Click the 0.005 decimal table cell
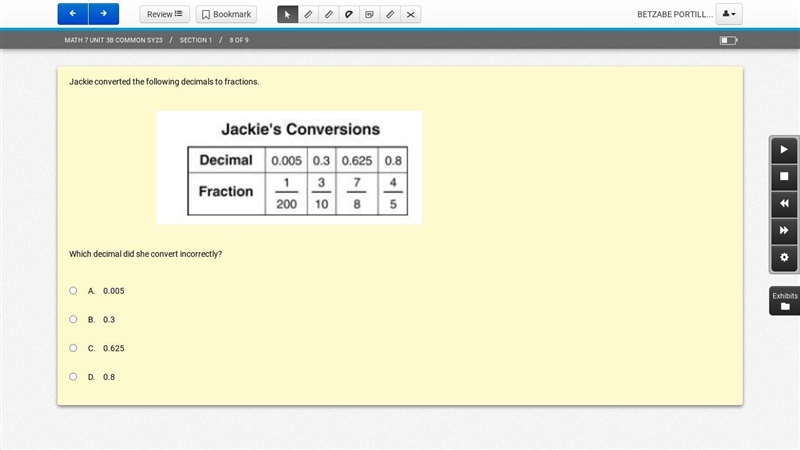The height and width of the screenshot is (450, 800). coord(286,160)
